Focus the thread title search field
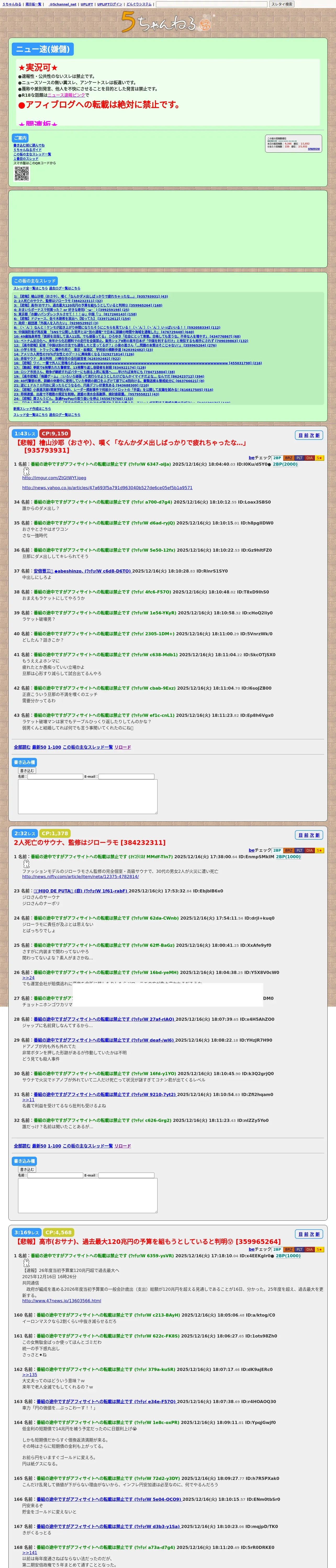336x1568 pixels. [x=212, y=4]
